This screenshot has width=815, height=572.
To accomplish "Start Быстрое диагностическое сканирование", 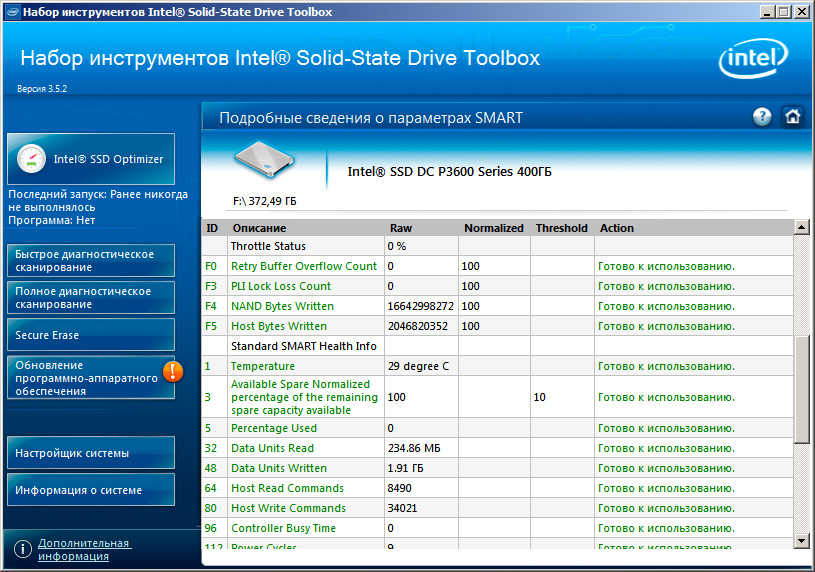I will click(91, 261).
